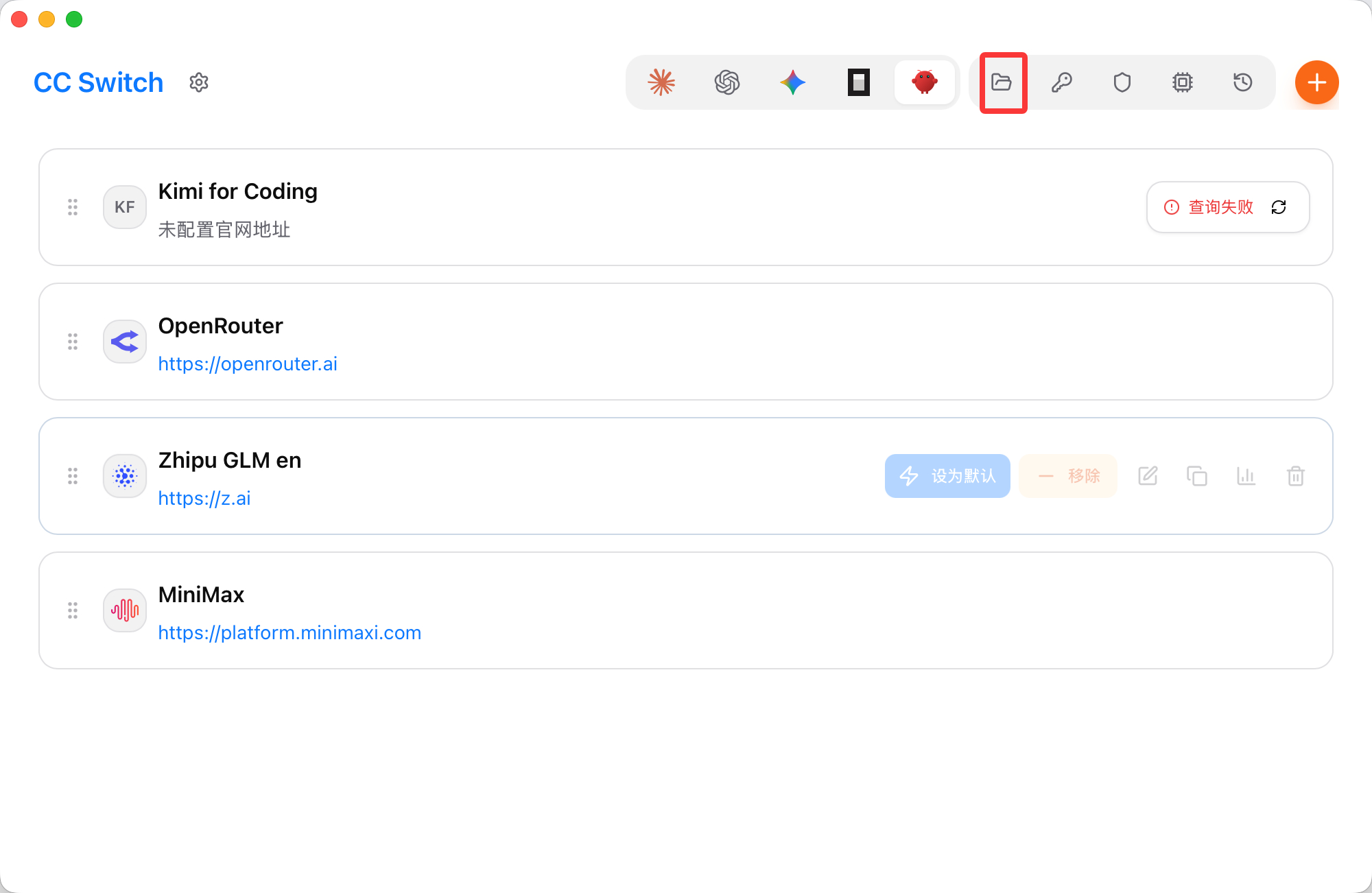The width and height of the screenshot is (1372, 893).
Task: Click the key icon in toolbar
Action: tap(1062, 82)
